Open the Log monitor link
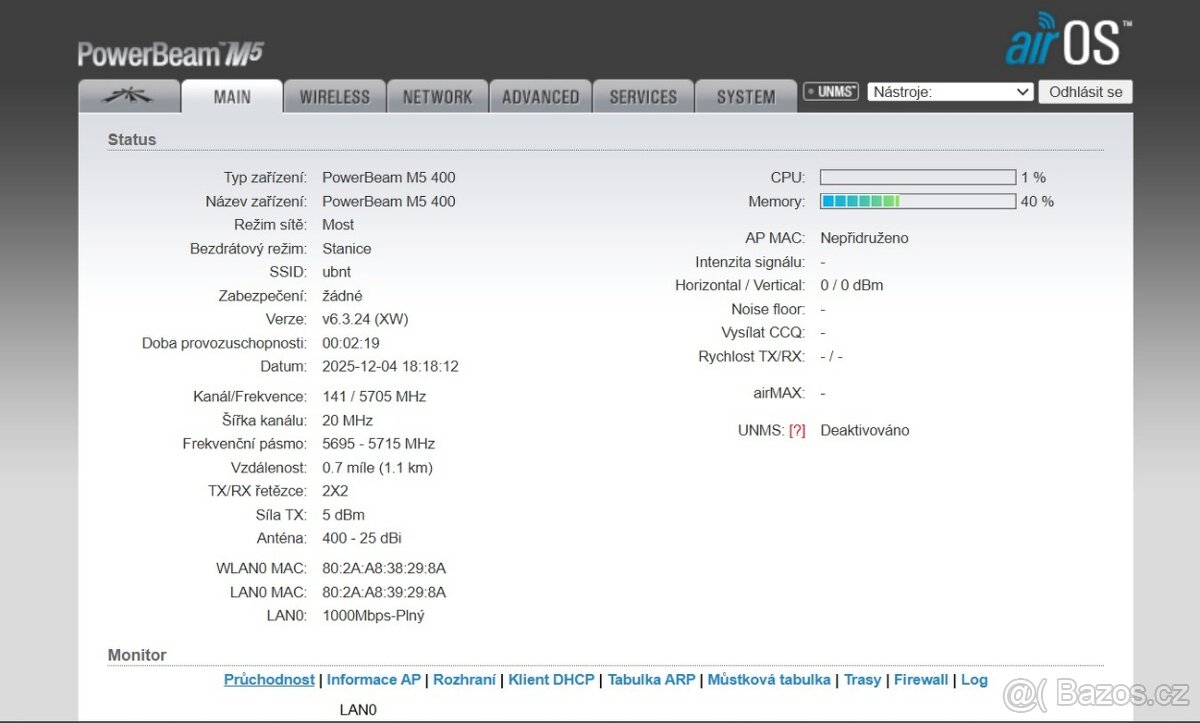The height and width of the screenshot is (723, 1200). (974, 680)
